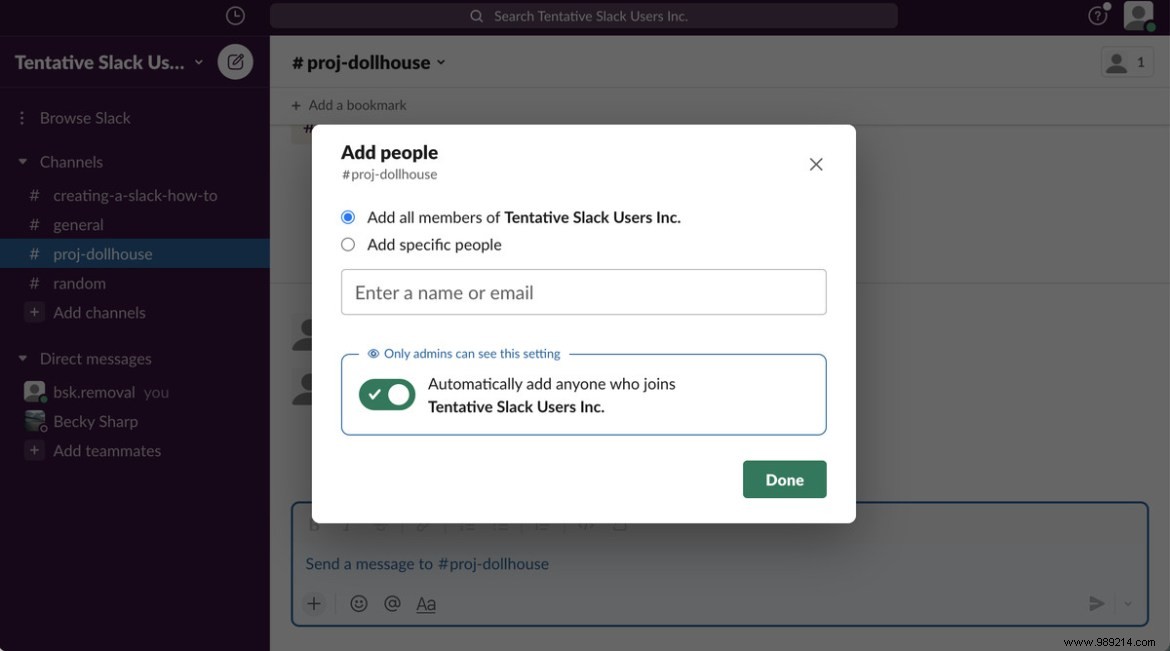Click the history clock icon at top left
1170x651 pixels.
[235, 15]
